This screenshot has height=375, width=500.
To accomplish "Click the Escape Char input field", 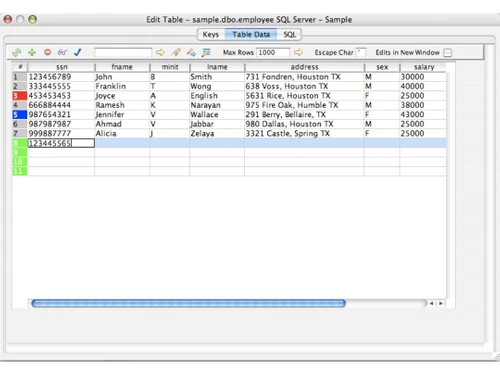I will pos(361,52).
